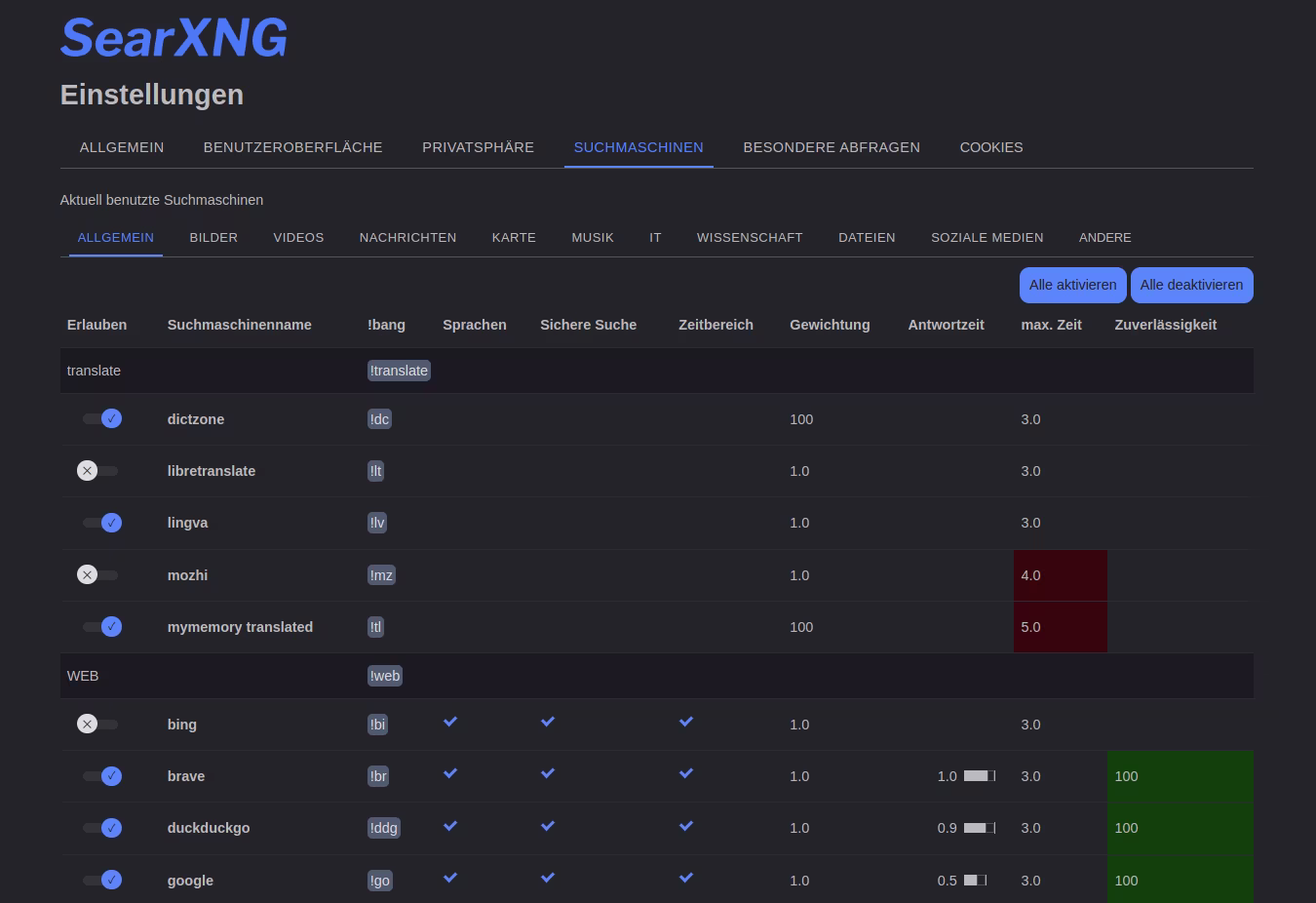
Task: Open the DATEIEN engine category
Action: (867, 238)
